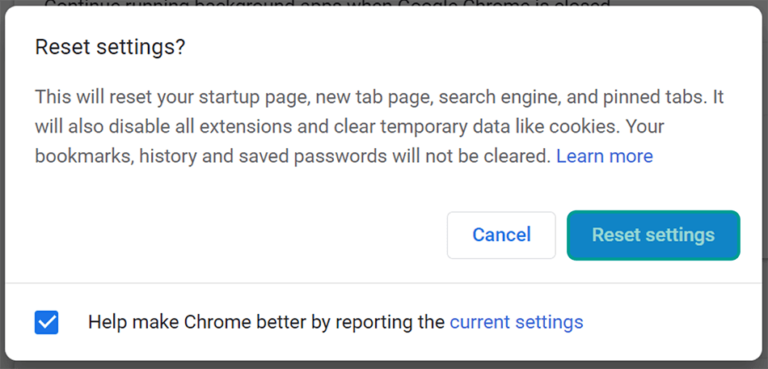The image size is (768, 369).
Task: Disable reporting current settings to Chrome
Action: coord(47,322)
